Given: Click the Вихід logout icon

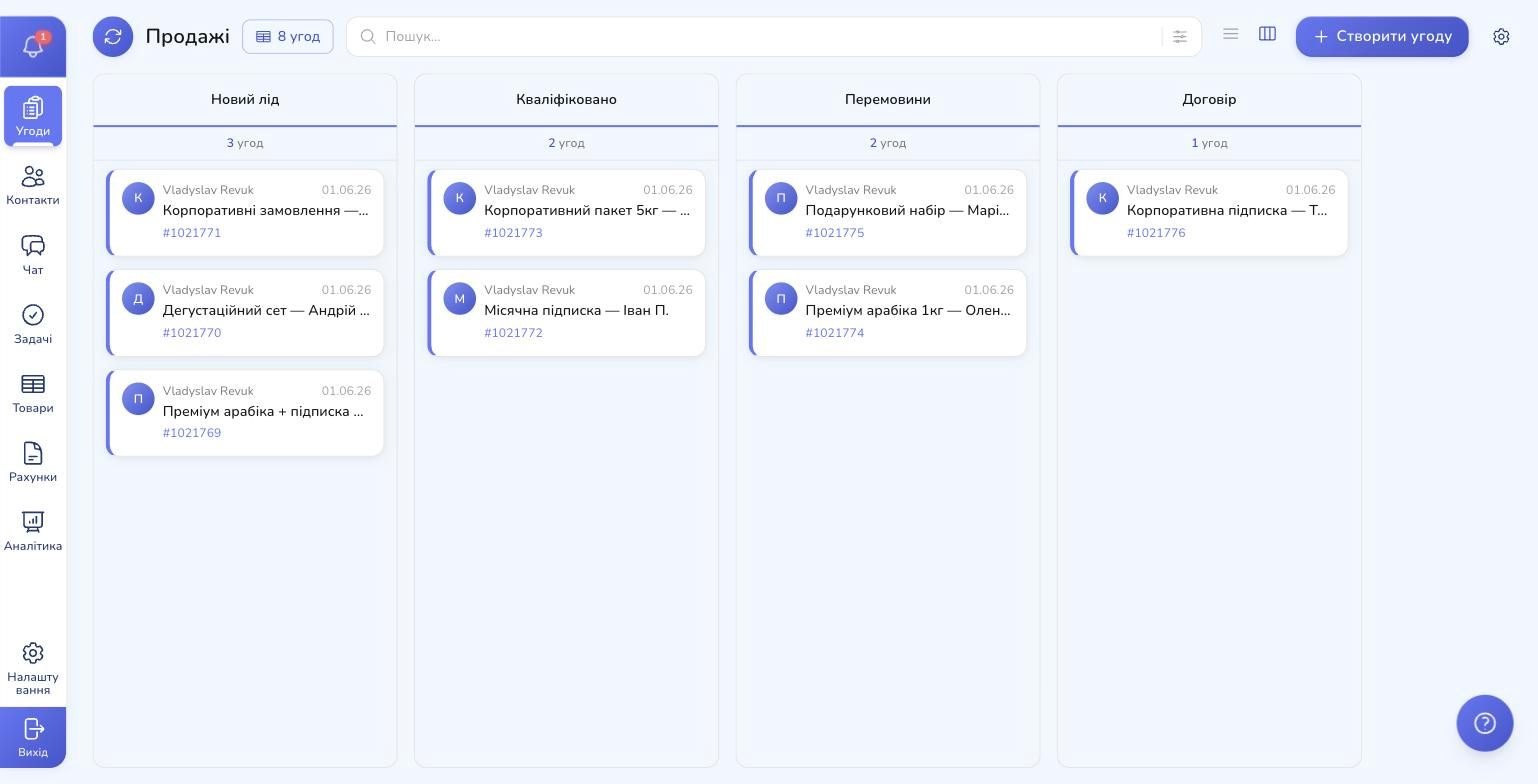Looking at the screenshot, I should coord(33,737).
